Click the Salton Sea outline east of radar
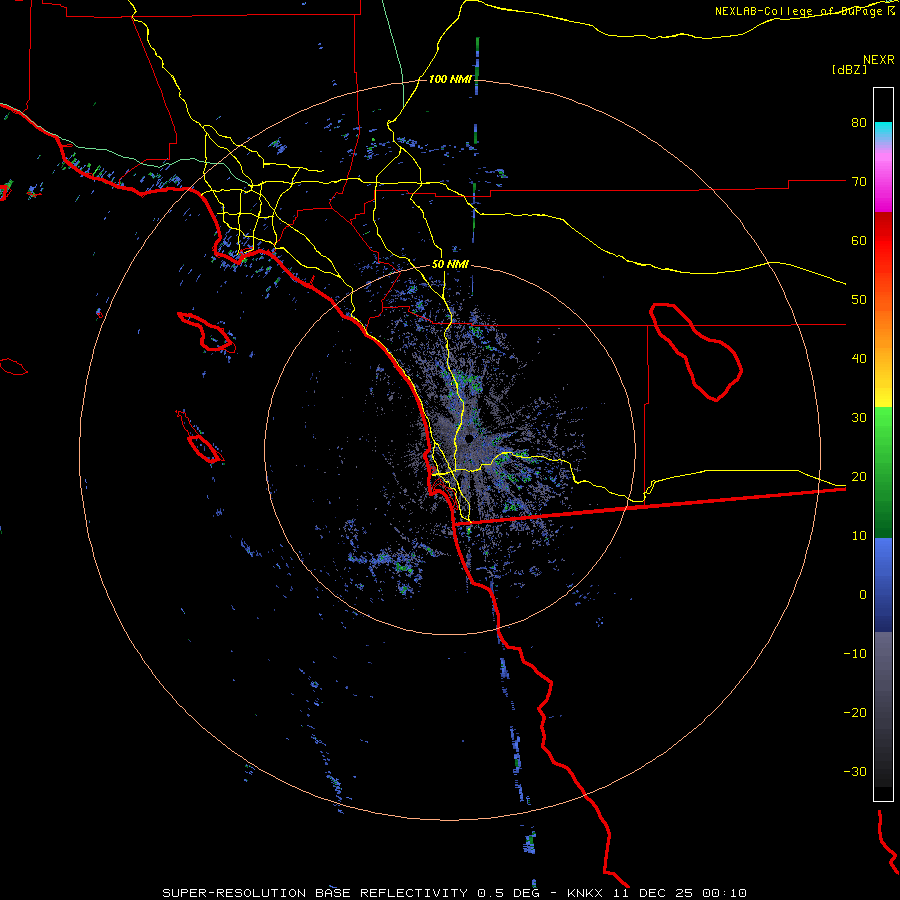Image resolution: width=900 pixels, height=900 pixels. point(696,352)
